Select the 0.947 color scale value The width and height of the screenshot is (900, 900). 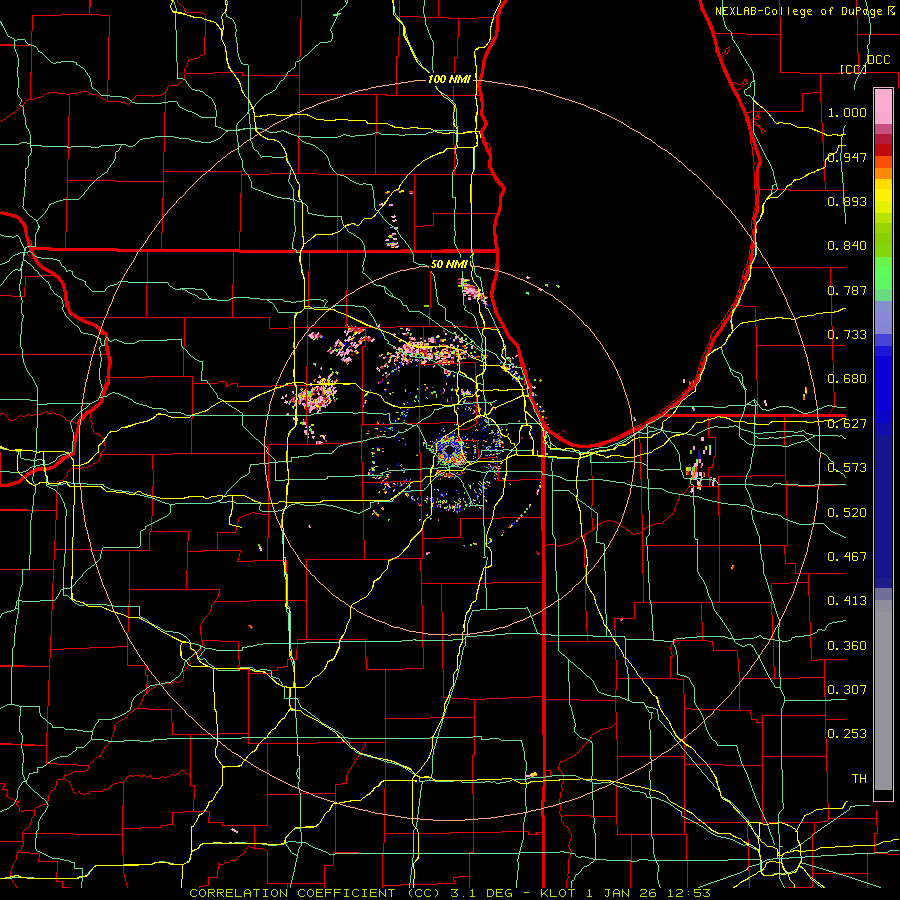tap(847, 157)
